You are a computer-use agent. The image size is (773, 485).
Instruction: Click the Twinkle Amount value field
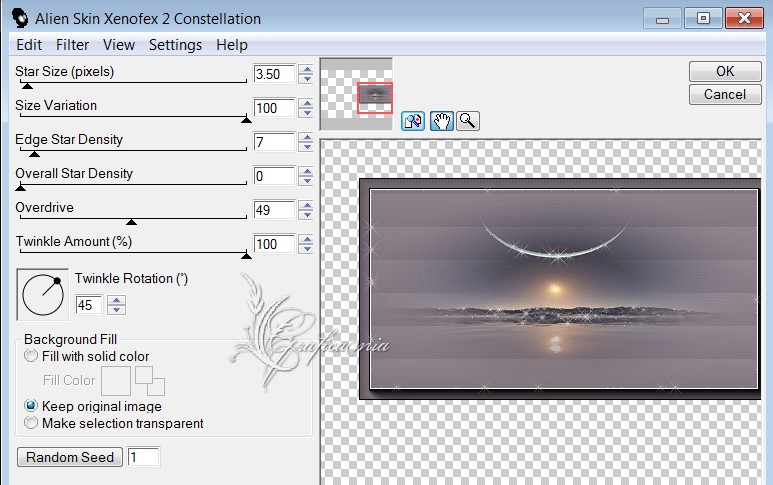[x=274, y=244]
